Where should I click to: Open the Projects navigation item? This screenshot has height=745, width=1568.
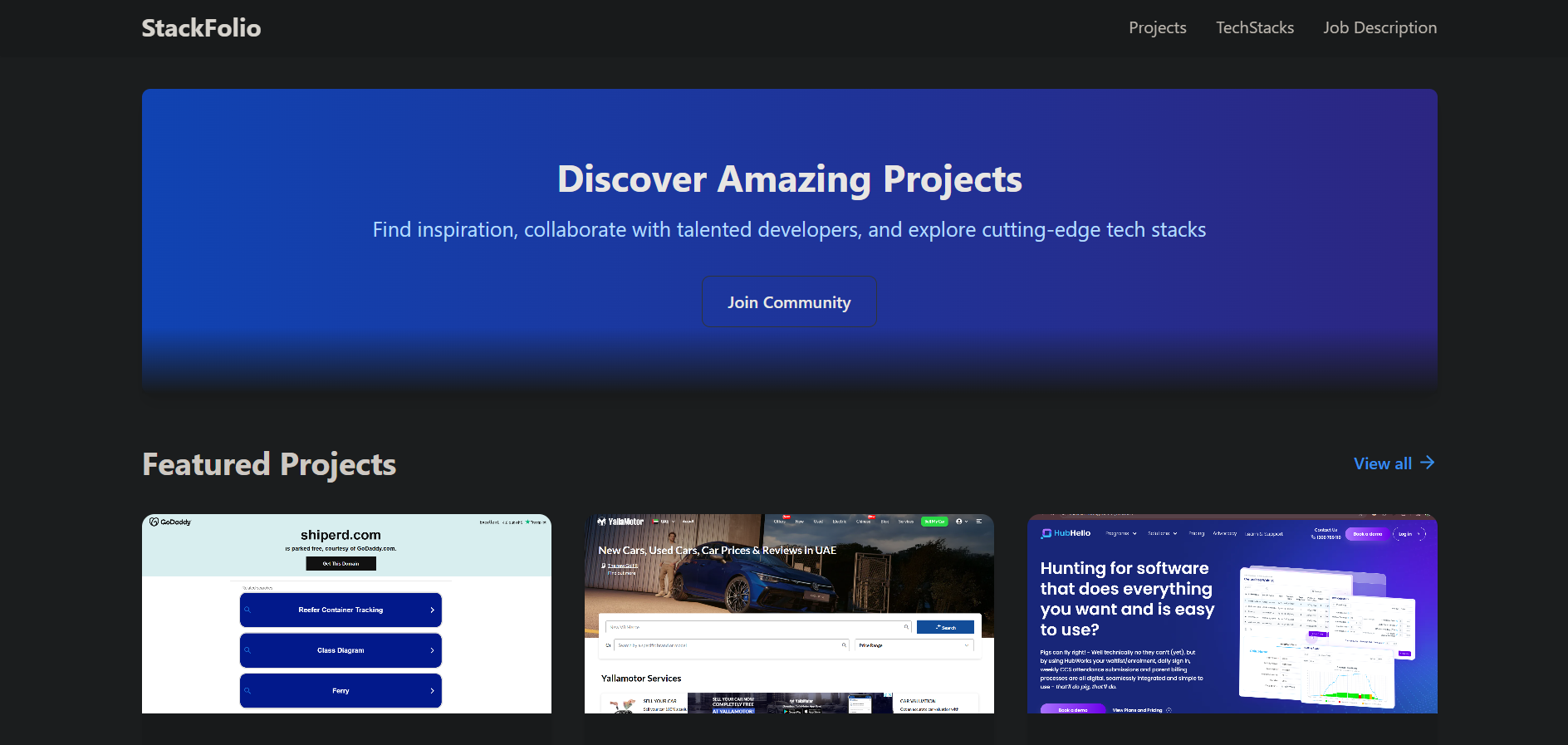pyautogui.click(x=1157, y=28)
